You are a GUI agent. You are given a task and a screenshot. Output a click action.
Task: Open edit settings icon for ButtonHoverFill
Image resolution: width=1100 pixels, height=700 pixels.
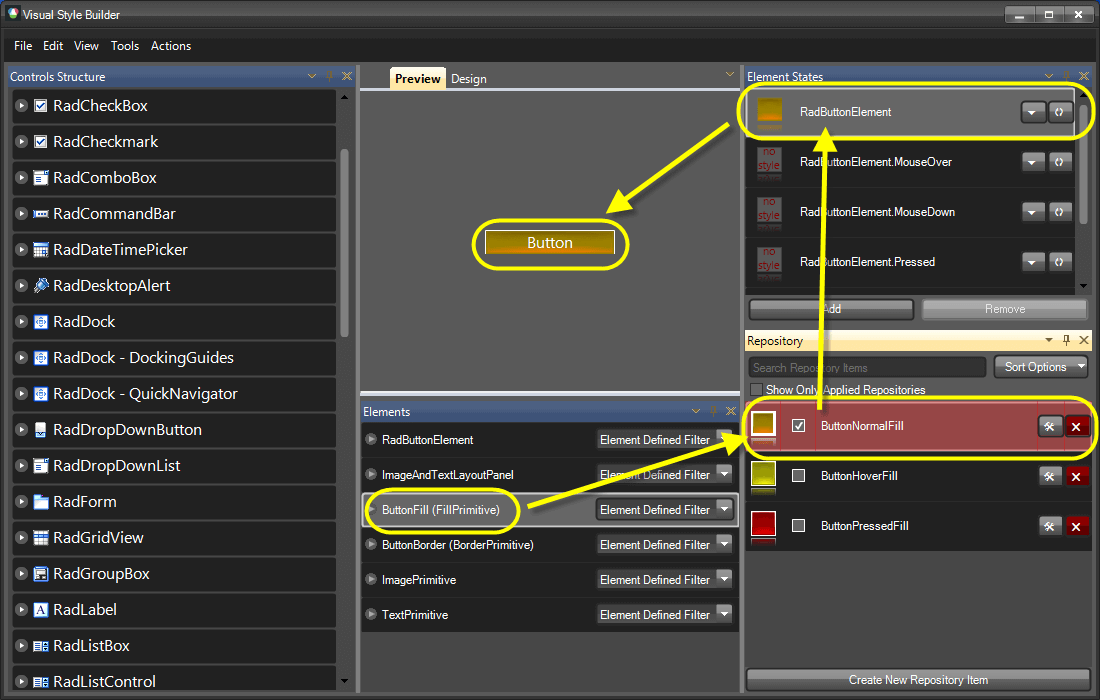pos(1050,476)
